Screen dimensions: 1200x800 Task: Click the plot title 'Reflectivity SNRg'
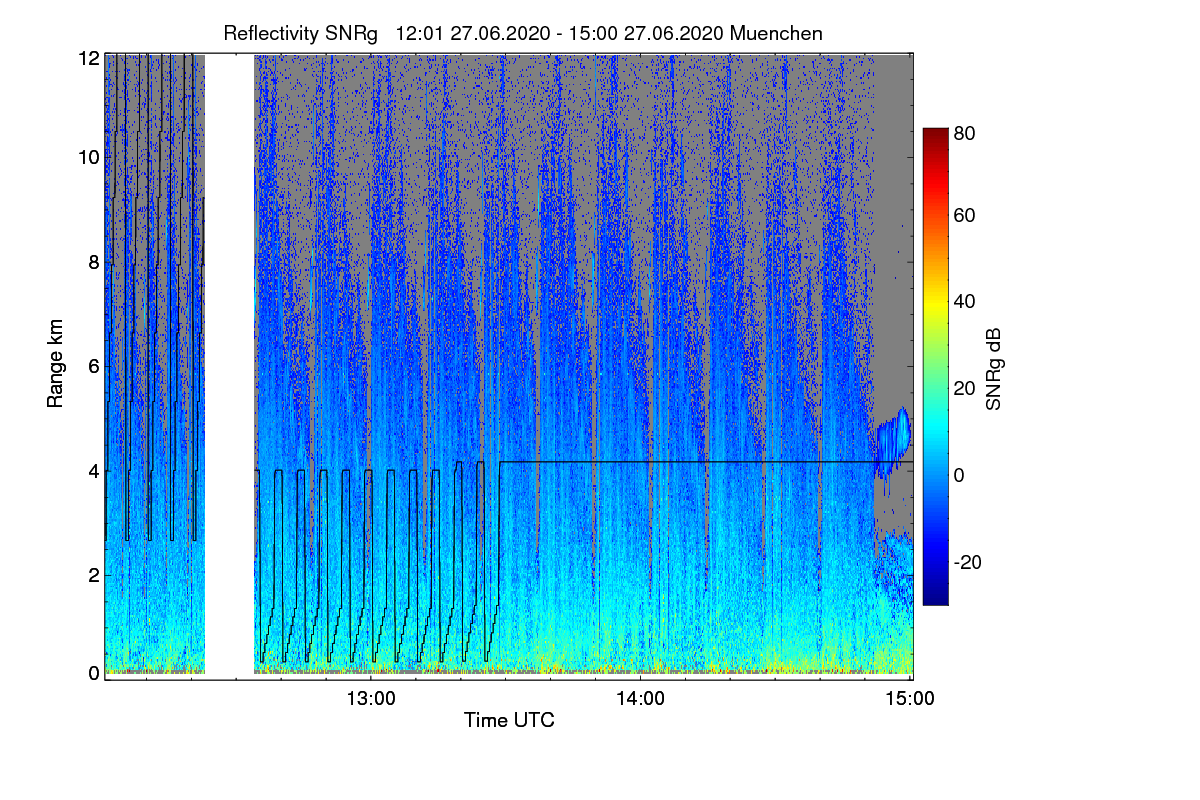300,33
